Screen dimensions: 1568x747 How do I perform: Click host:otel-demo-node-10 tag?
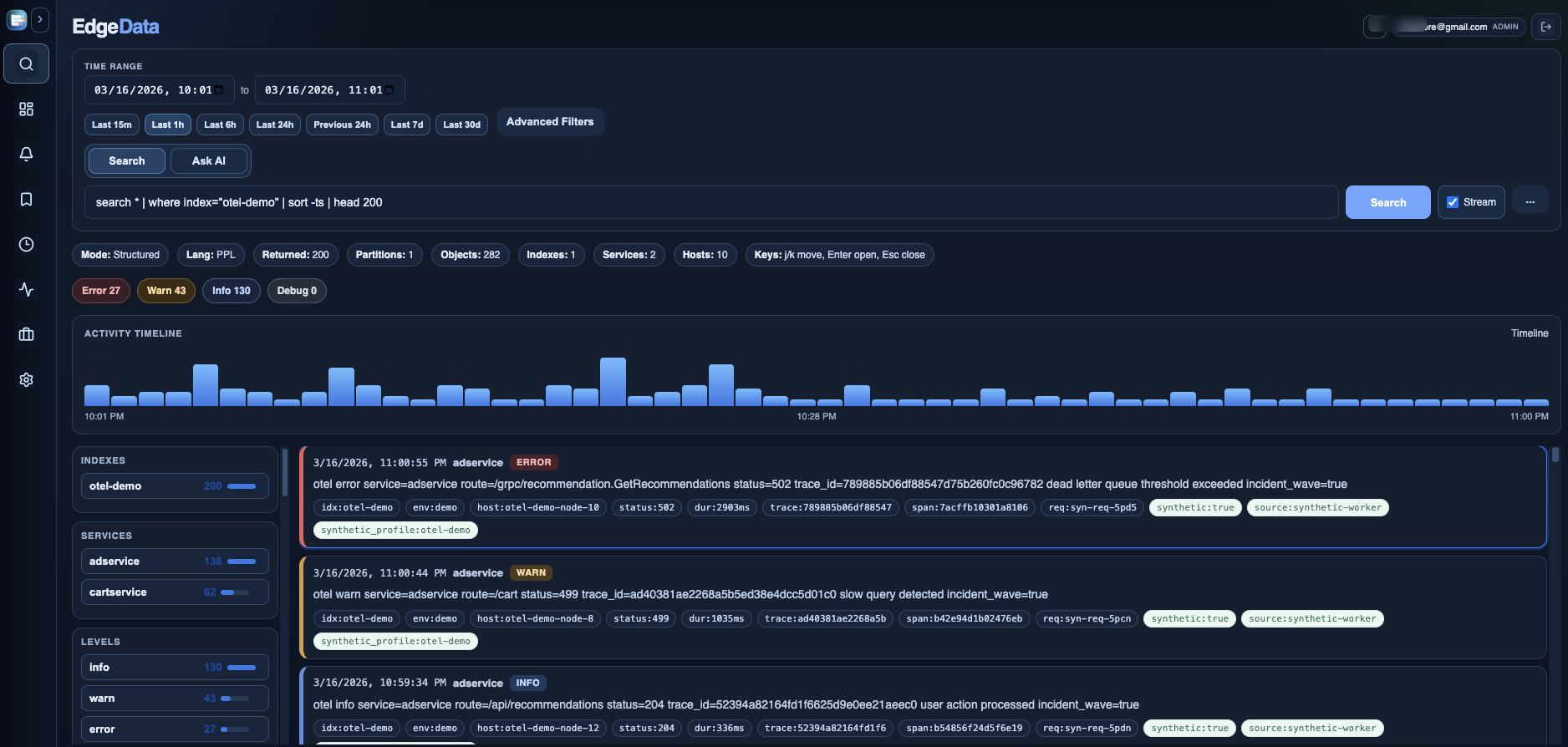coord(537,508)
